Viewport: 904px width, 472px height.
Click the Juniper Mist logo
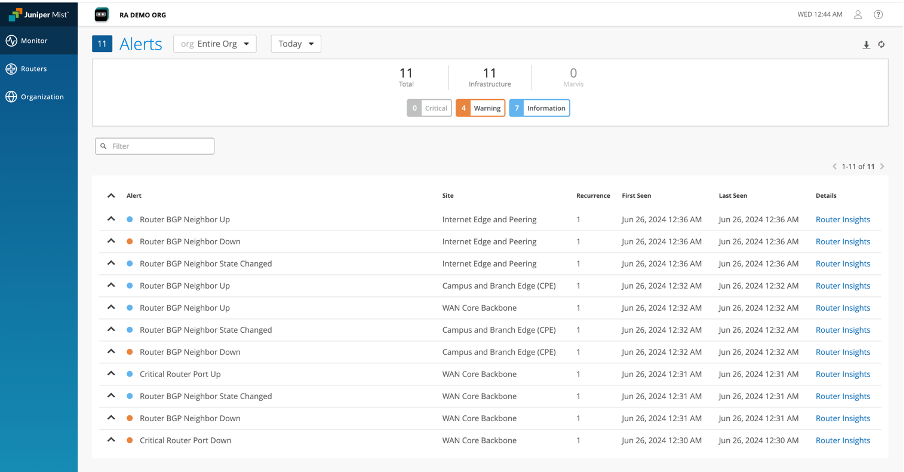coord(38,15)
